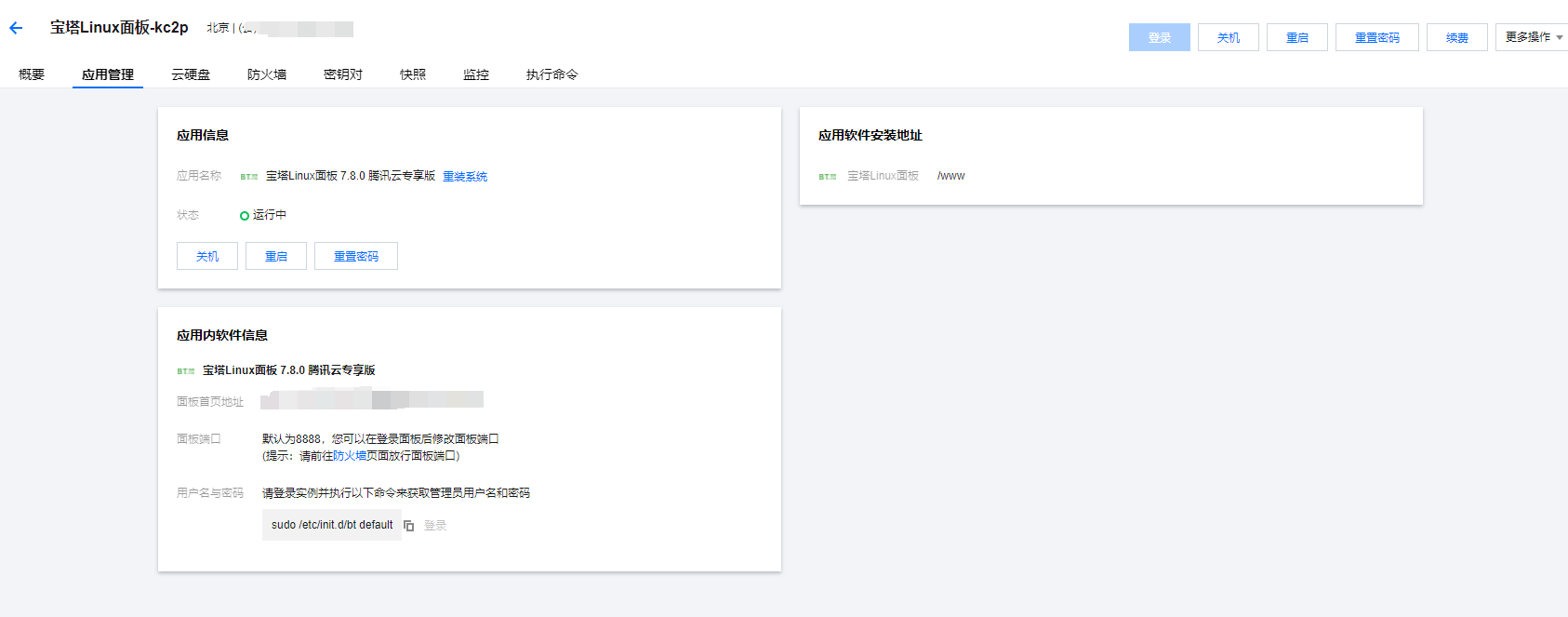Open the 密钥对 tab
Image resolution: width=1568 pixels, height=617 pixels.
343,74
